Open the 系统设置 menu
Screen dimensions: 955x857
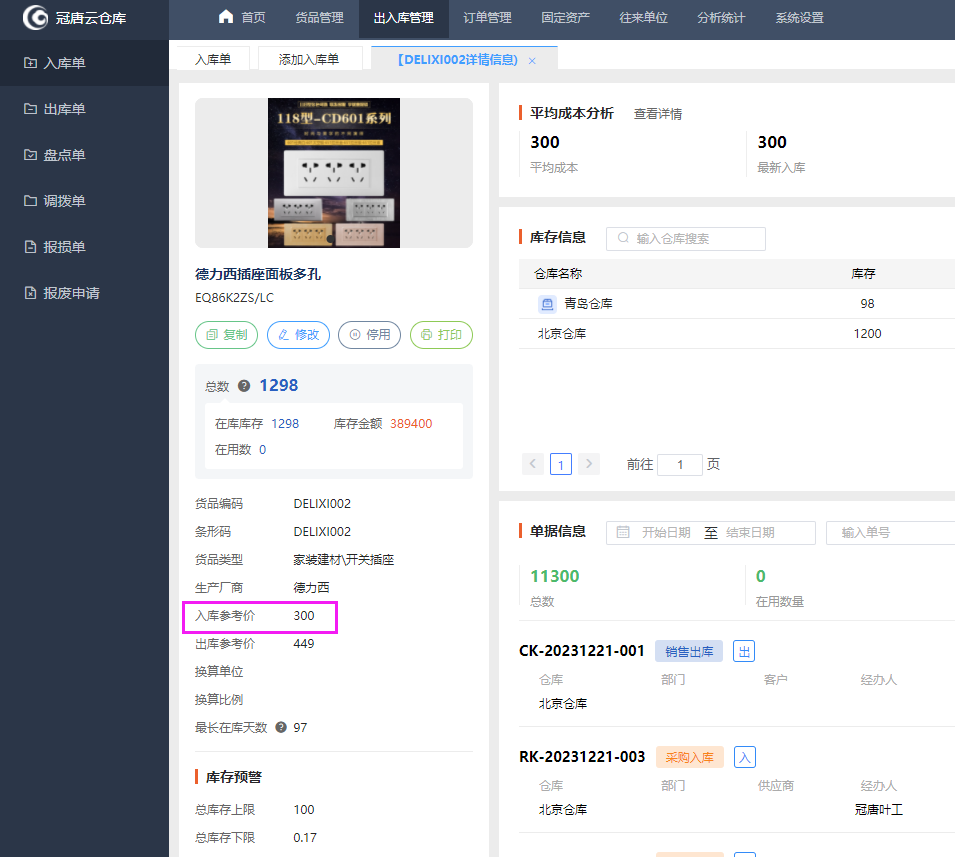799,18
